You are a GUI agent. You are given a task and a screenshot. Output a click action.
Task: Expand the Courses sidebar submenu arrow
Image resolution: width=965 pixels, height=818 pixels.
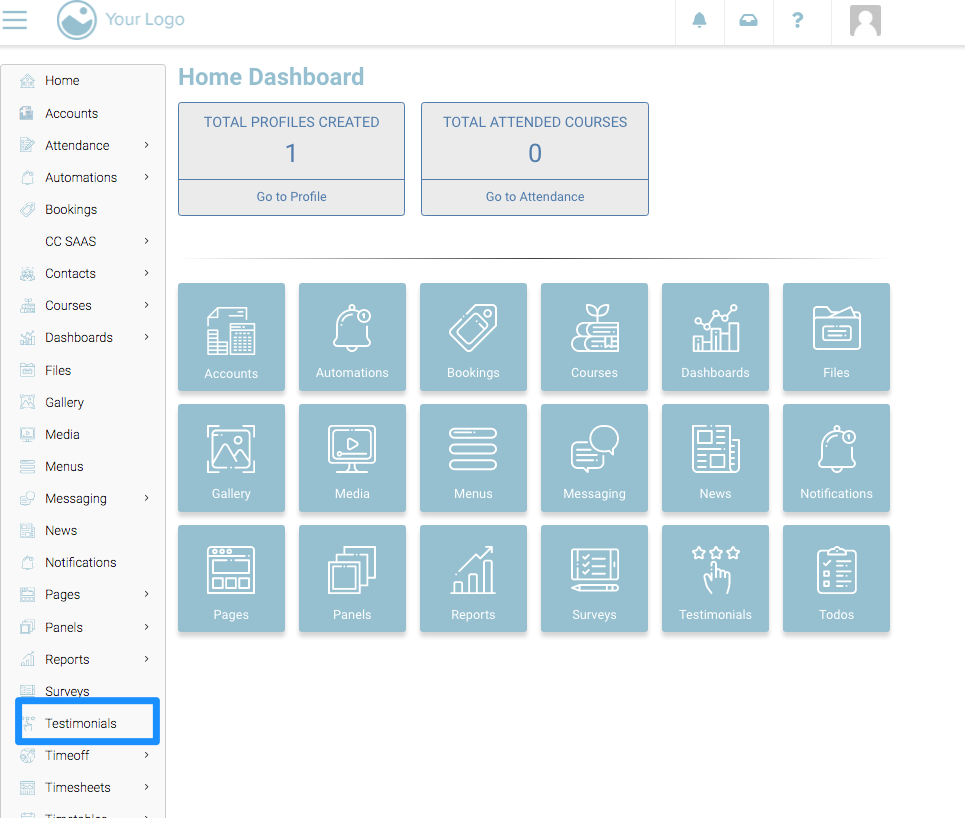[146, 305]
